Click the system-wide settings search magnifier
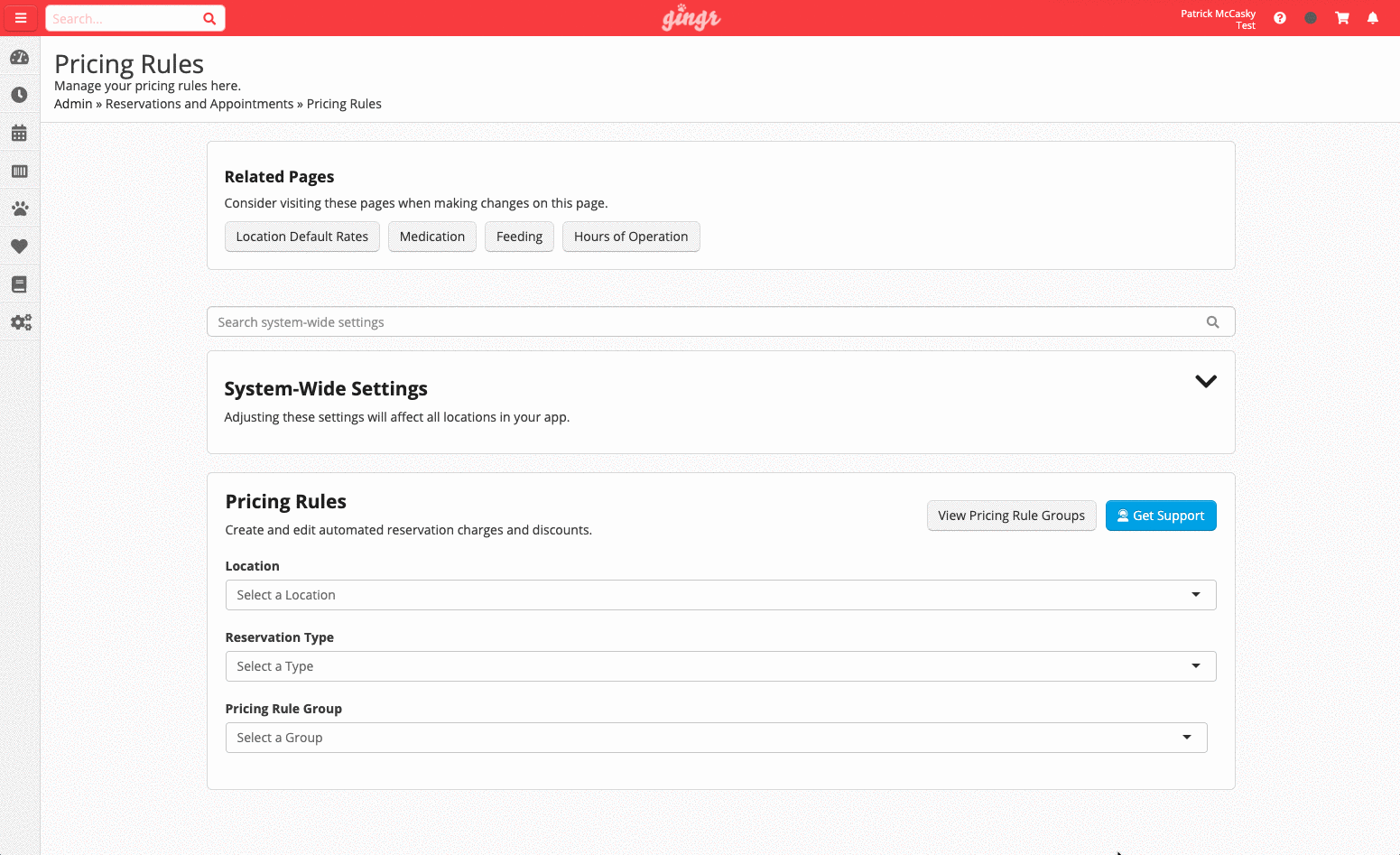 [x=1212, y=322]
